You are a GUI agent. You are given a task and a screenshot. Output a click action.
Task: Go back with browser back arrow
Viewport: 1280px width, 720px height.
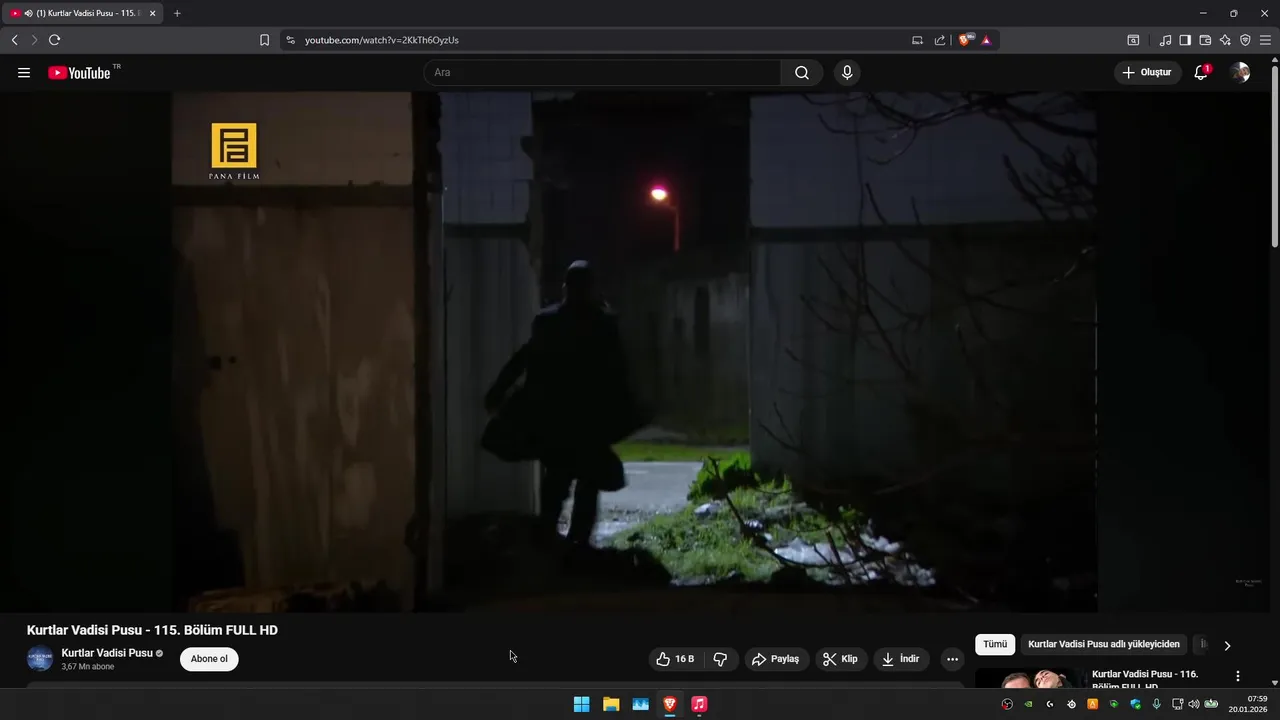pos(14,40)
